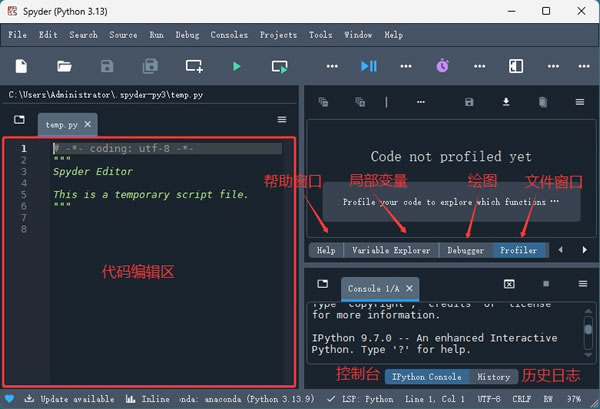Collapse one level icon in profiler toolbar
Screen dimensions: 600x409
323,102
